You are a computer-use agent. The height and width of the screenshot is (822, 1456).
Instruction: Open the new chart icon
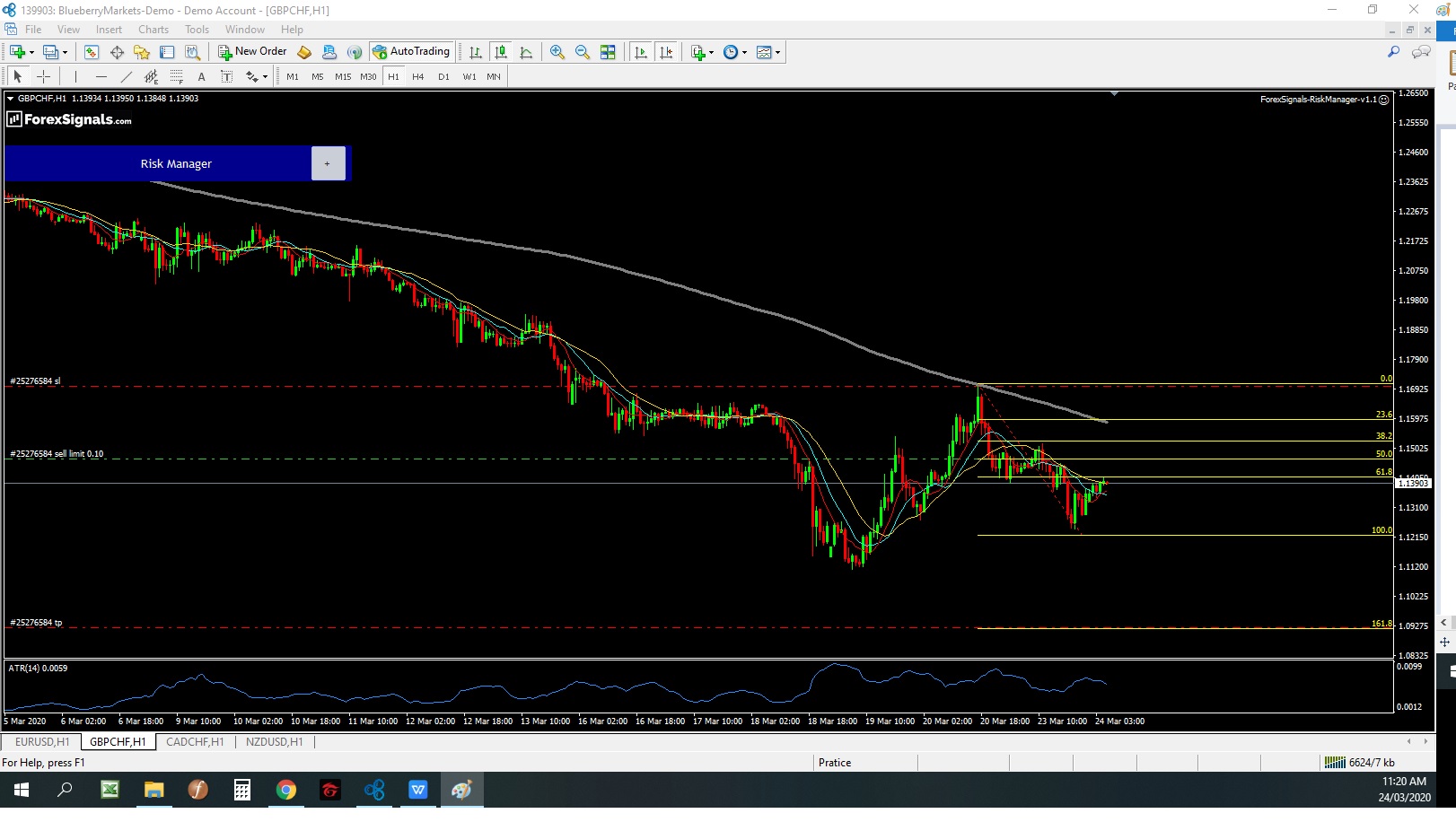click(17, 52)
